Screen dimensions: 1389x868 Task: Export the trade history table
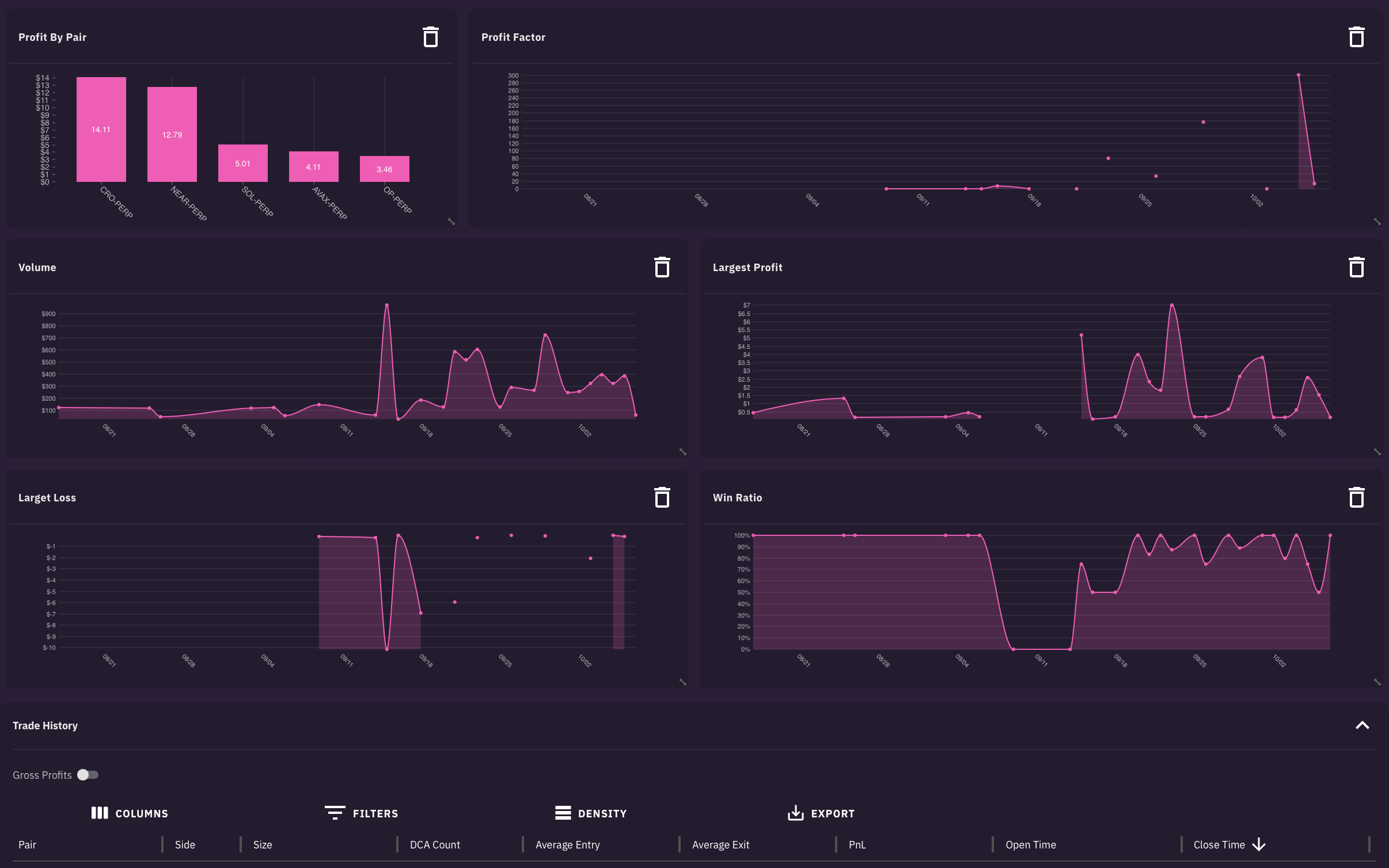(x=821, y=813)
